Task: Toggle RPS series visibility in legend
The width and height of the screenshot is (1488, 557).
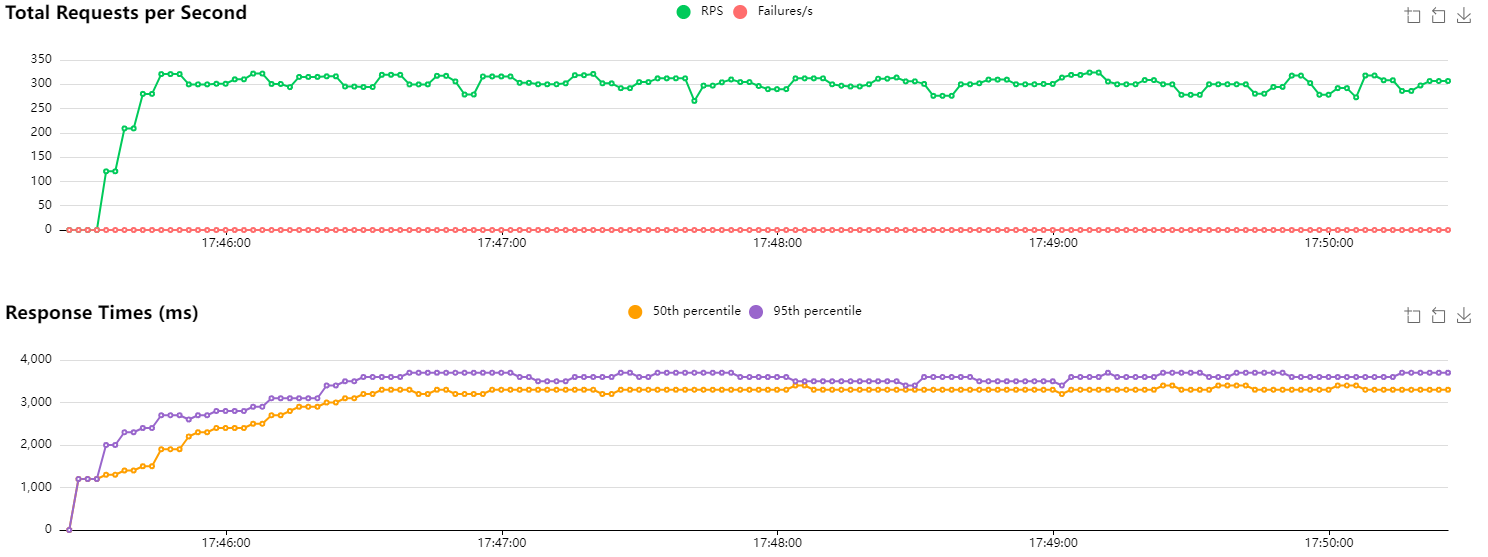Action: click(x=698, y=12)
